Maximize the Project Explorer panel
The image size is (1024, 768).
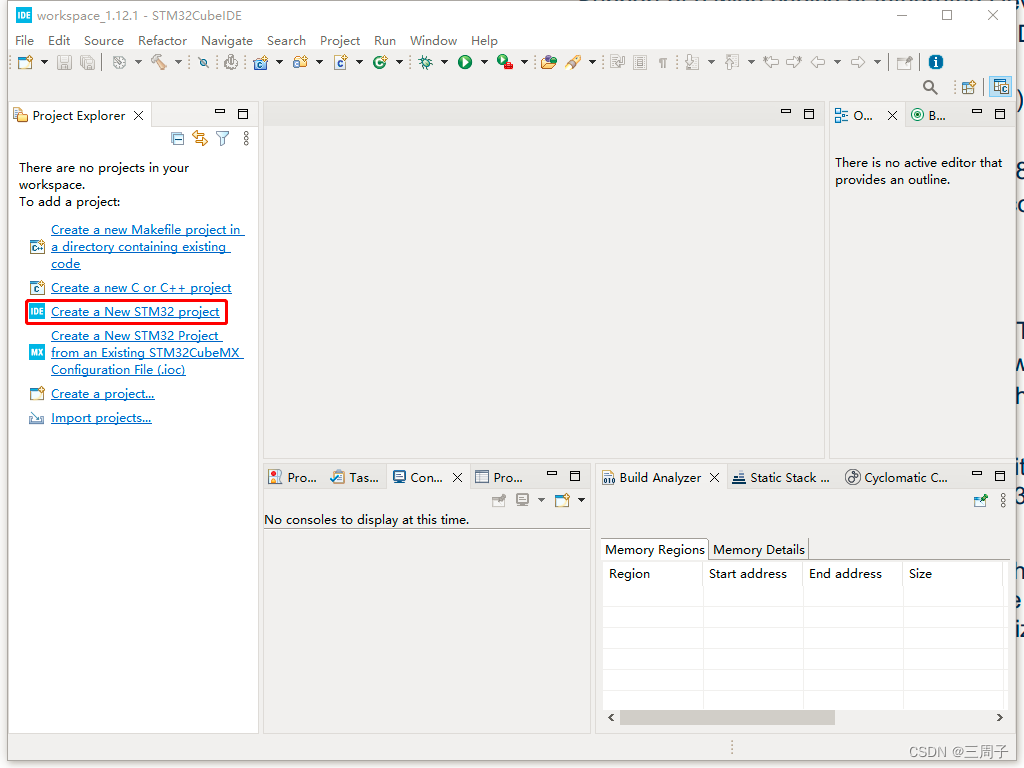pyautogui.click(x=243, y=114)
